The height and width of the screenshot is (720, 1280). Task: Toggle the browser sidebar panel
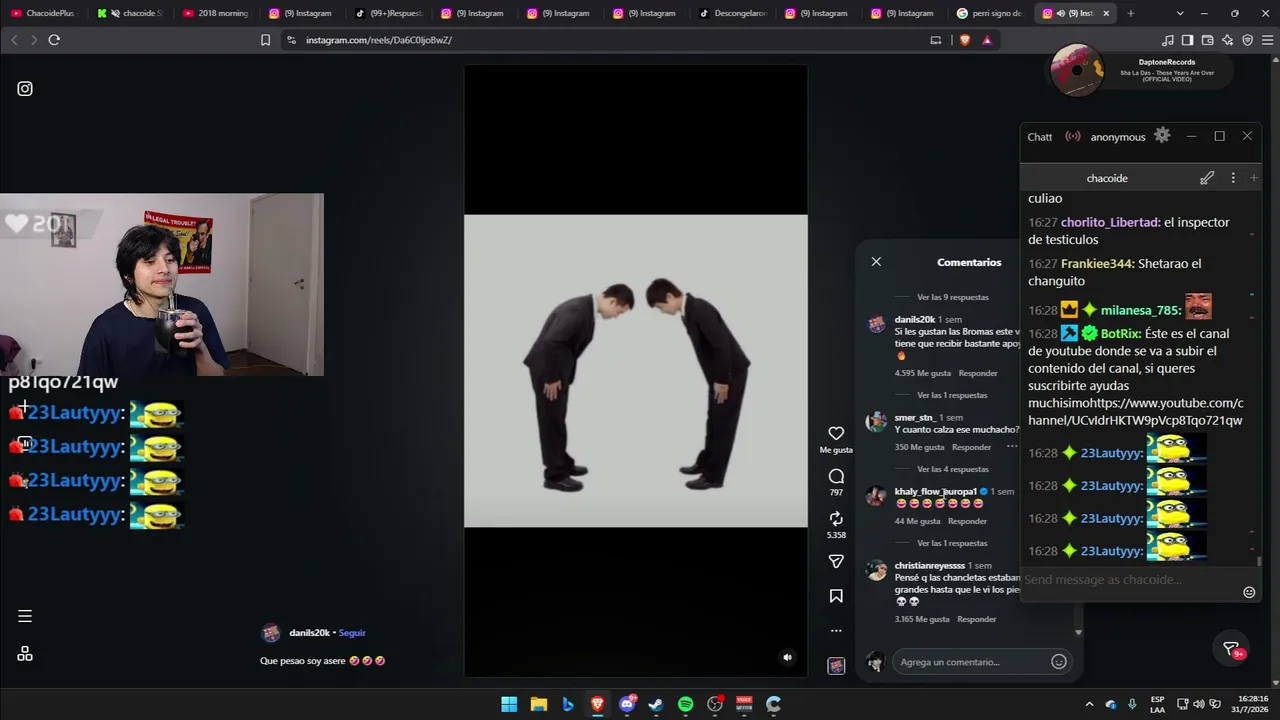pyautogui.click(x=1187, y=40)
